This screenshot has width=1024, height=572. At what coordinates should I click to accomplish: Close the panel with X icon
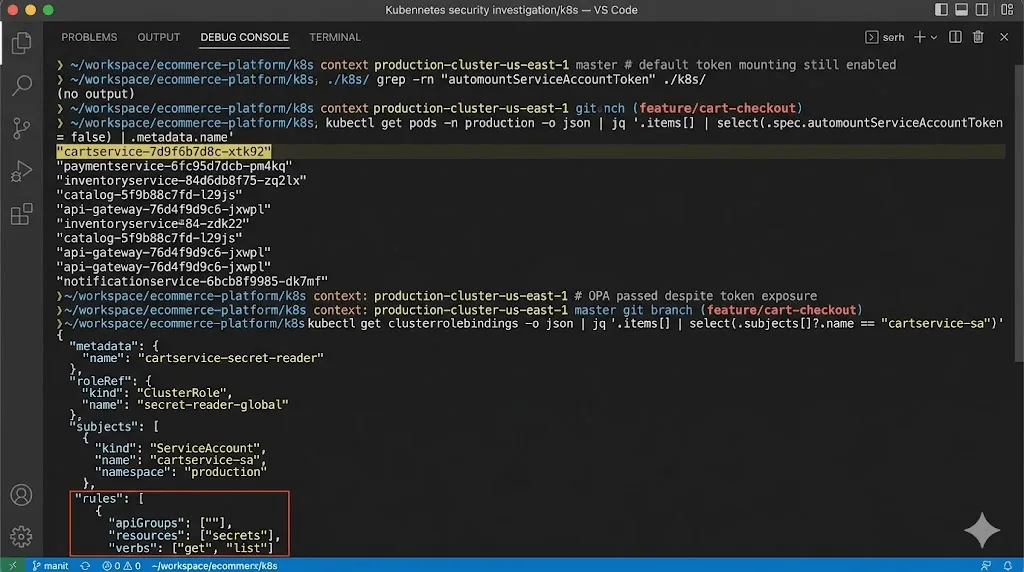(x=1004, y=37)
